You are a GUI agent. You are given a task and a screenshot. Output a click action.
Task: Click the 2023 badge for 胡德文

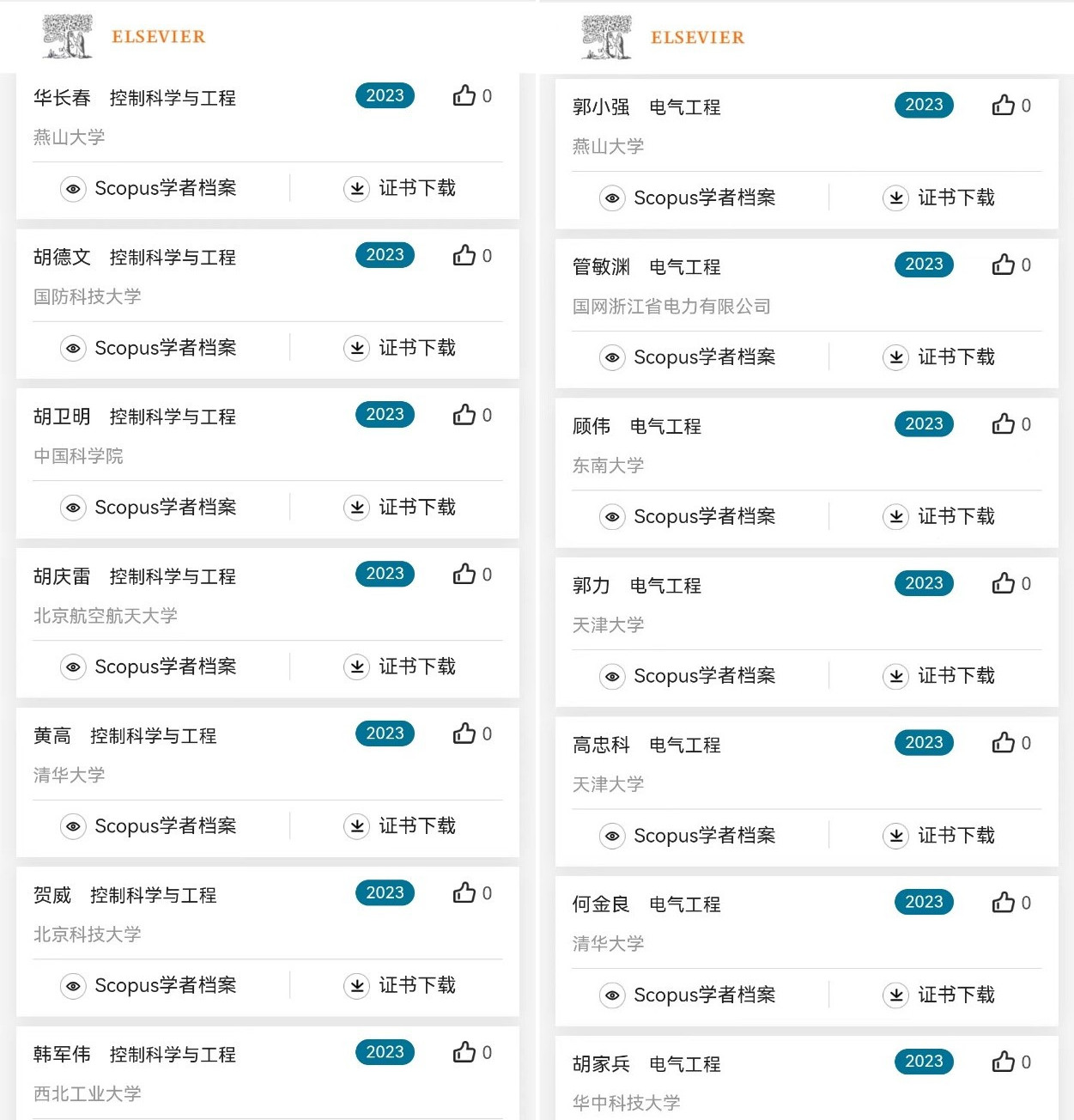pos(385,255)
